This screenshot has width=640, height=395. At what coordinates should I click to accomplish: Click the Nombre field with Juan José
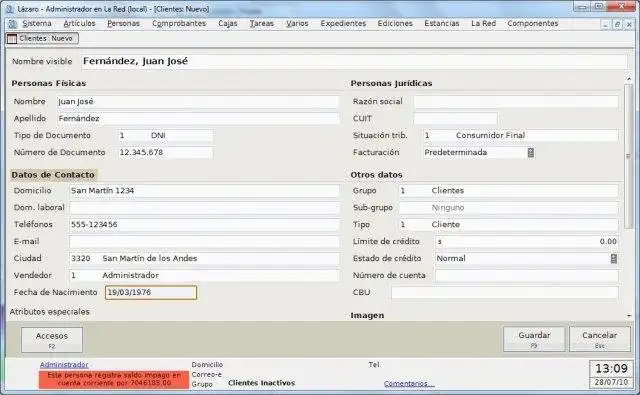pos(198,102)
